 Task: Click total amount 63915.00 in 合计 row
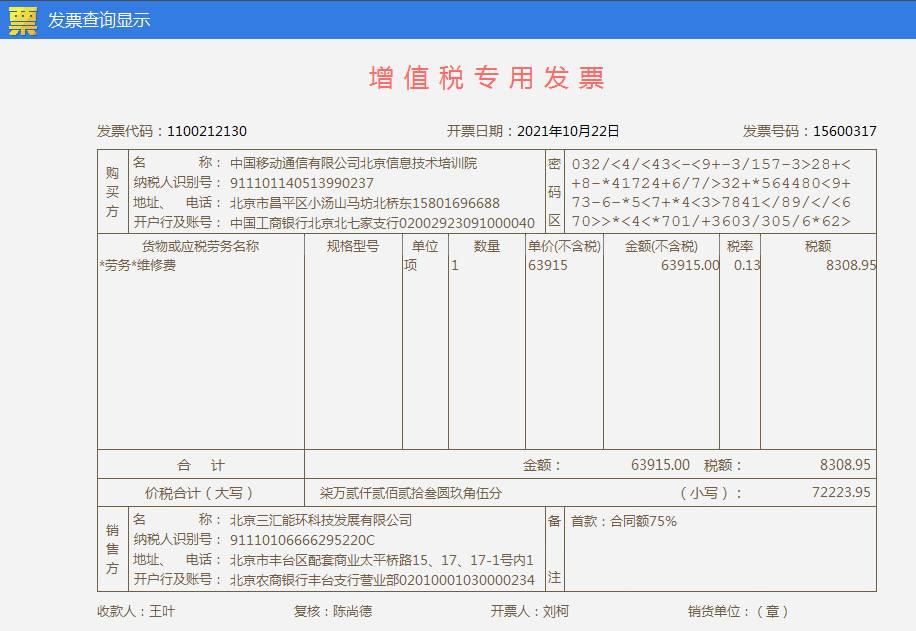tap(660, 464)
